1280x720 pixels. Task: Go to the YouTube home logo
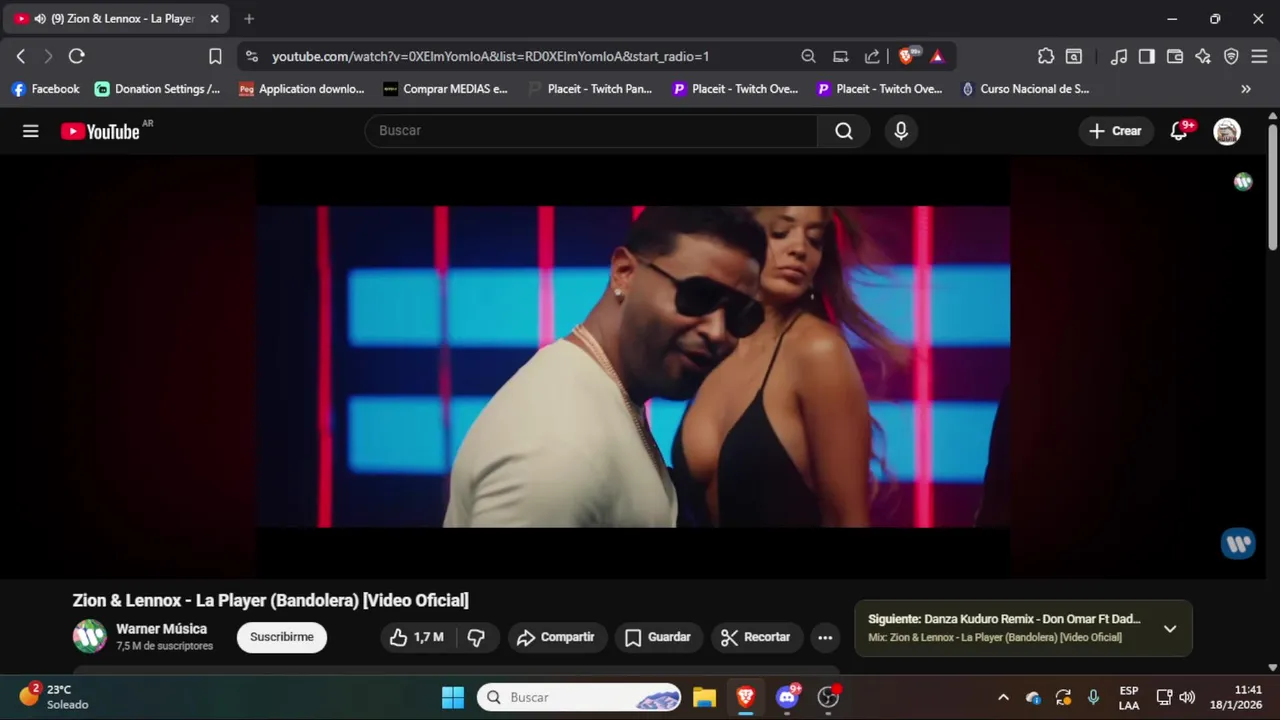point(100,131)
